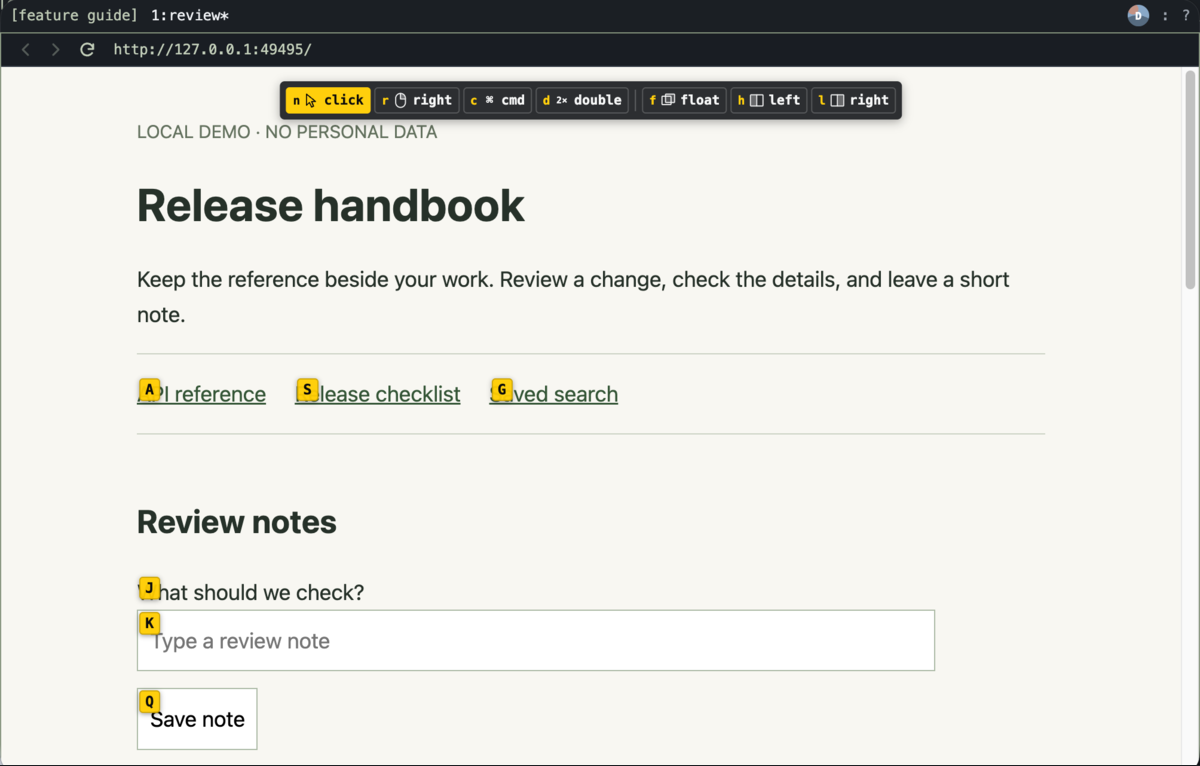1200x766 pixels.
Task: Focus the "Type a review note" field
Action: click(536, 641)
